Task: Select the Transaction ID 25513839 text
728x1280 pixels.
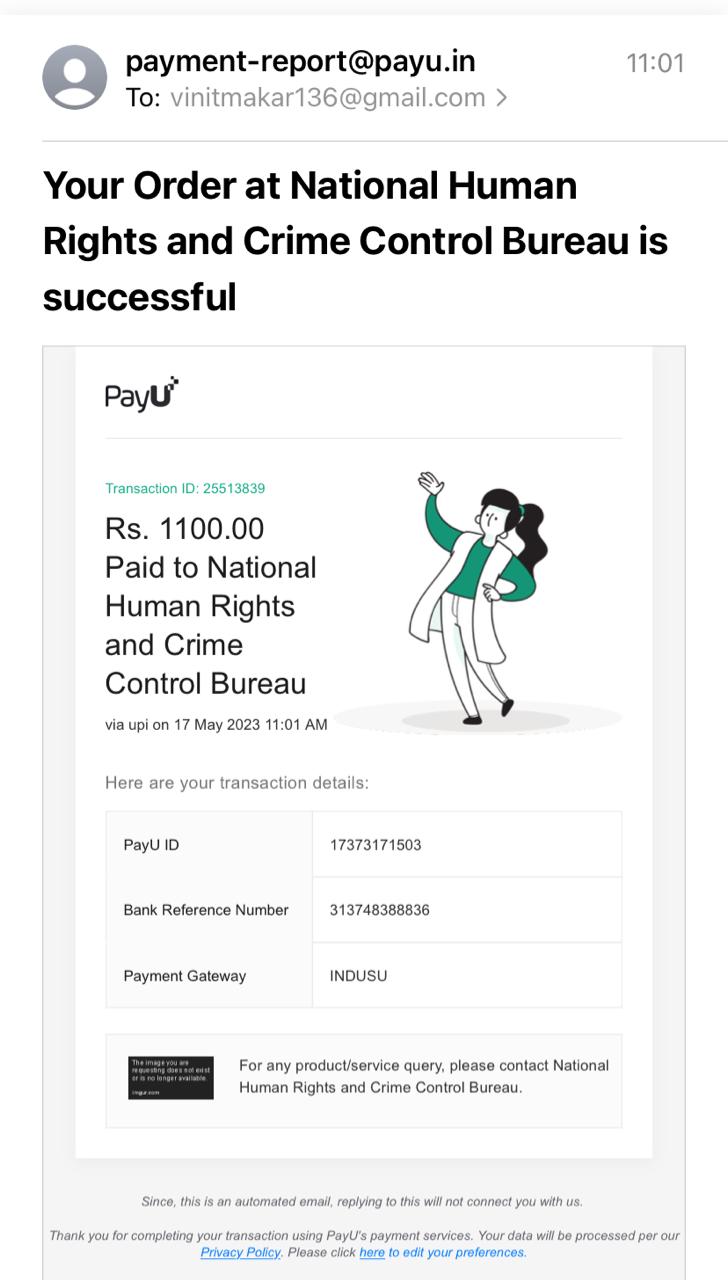Action: click(x=185, y=489)
